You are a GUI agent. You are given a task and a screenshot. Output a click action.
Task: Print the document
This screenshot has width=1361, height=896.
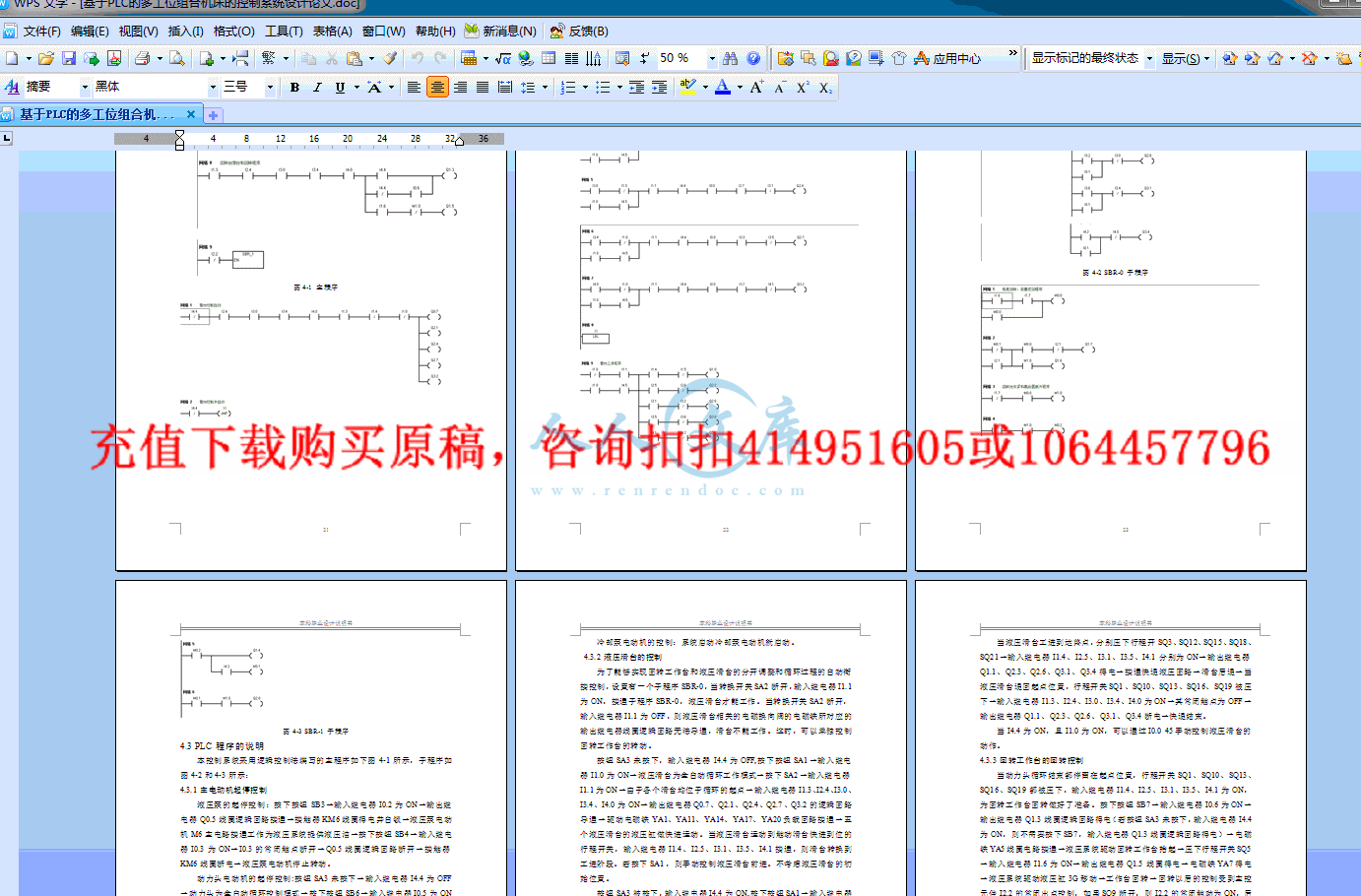142,59
